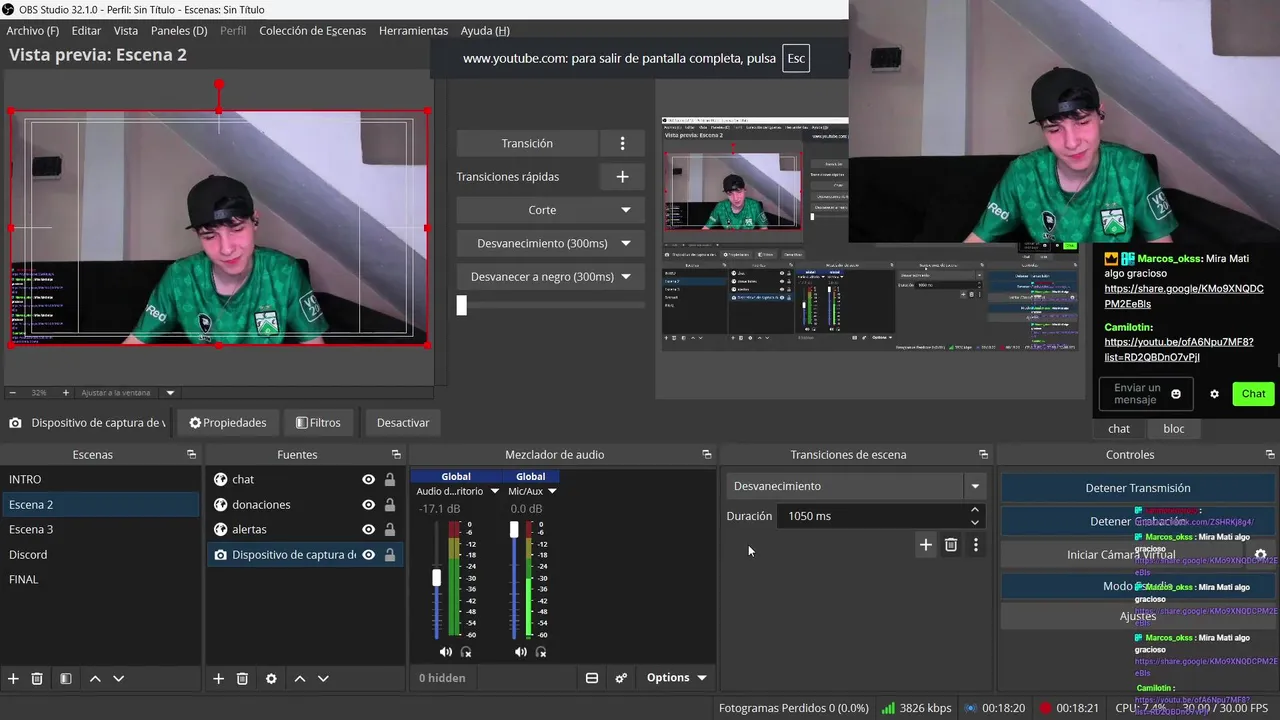The width and height of the screenshot is (1280, 720).
Task: Open the Paneles menu
Action: pos(179,31)
